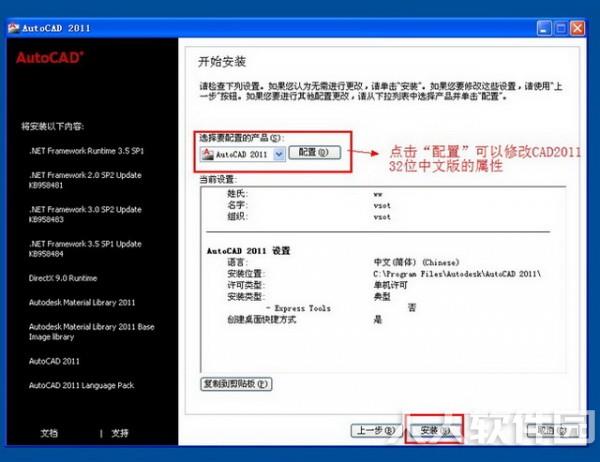Click the install path 'C:\Program Files\Autodesk\AutoCAD 2011\'

(x=457, y=274)
